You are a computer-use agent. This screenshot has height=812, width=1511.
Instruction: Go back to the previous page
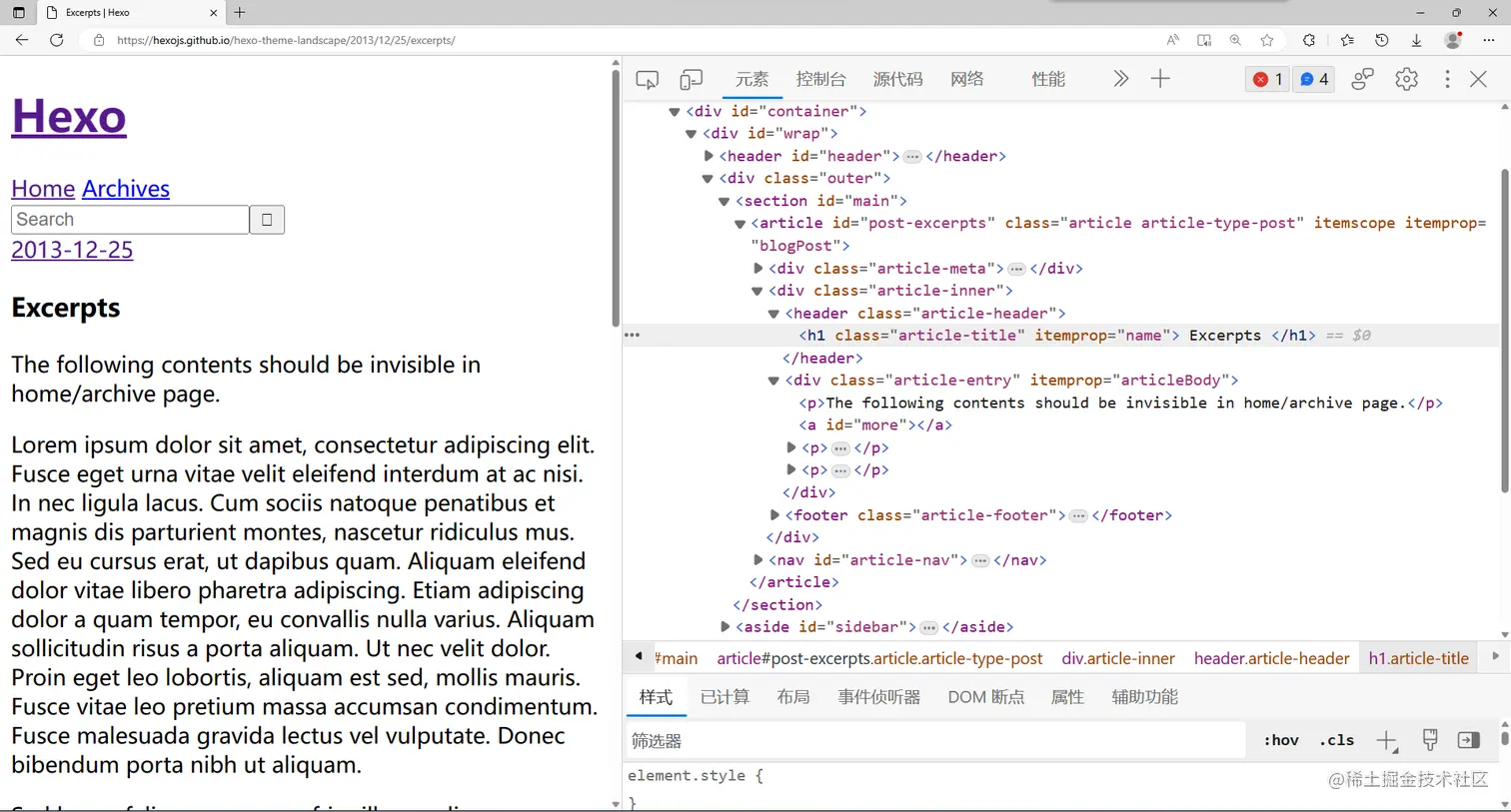coord(22,40)
